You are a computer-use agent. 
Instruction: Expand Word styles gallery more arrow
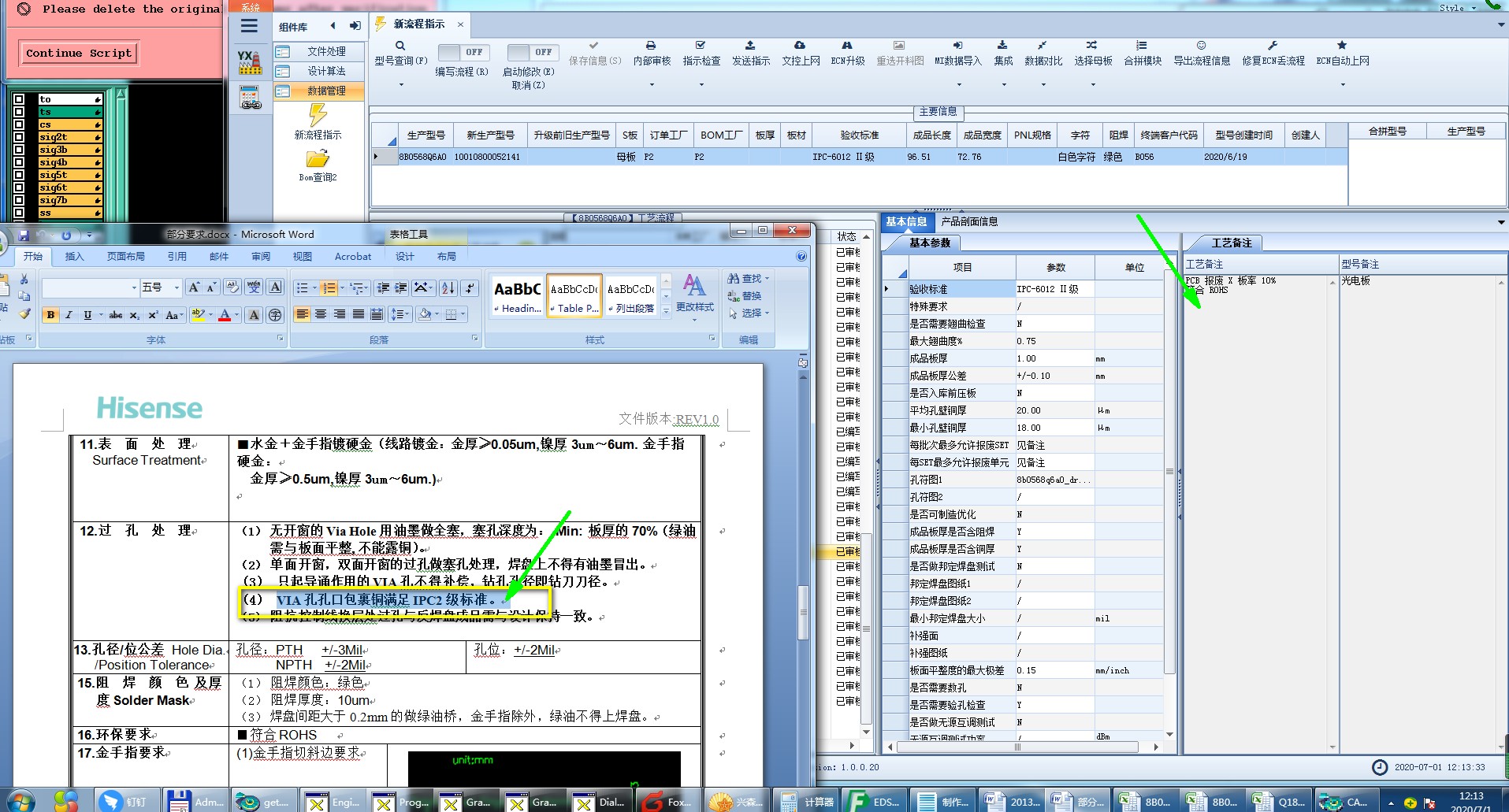(666, 310)
